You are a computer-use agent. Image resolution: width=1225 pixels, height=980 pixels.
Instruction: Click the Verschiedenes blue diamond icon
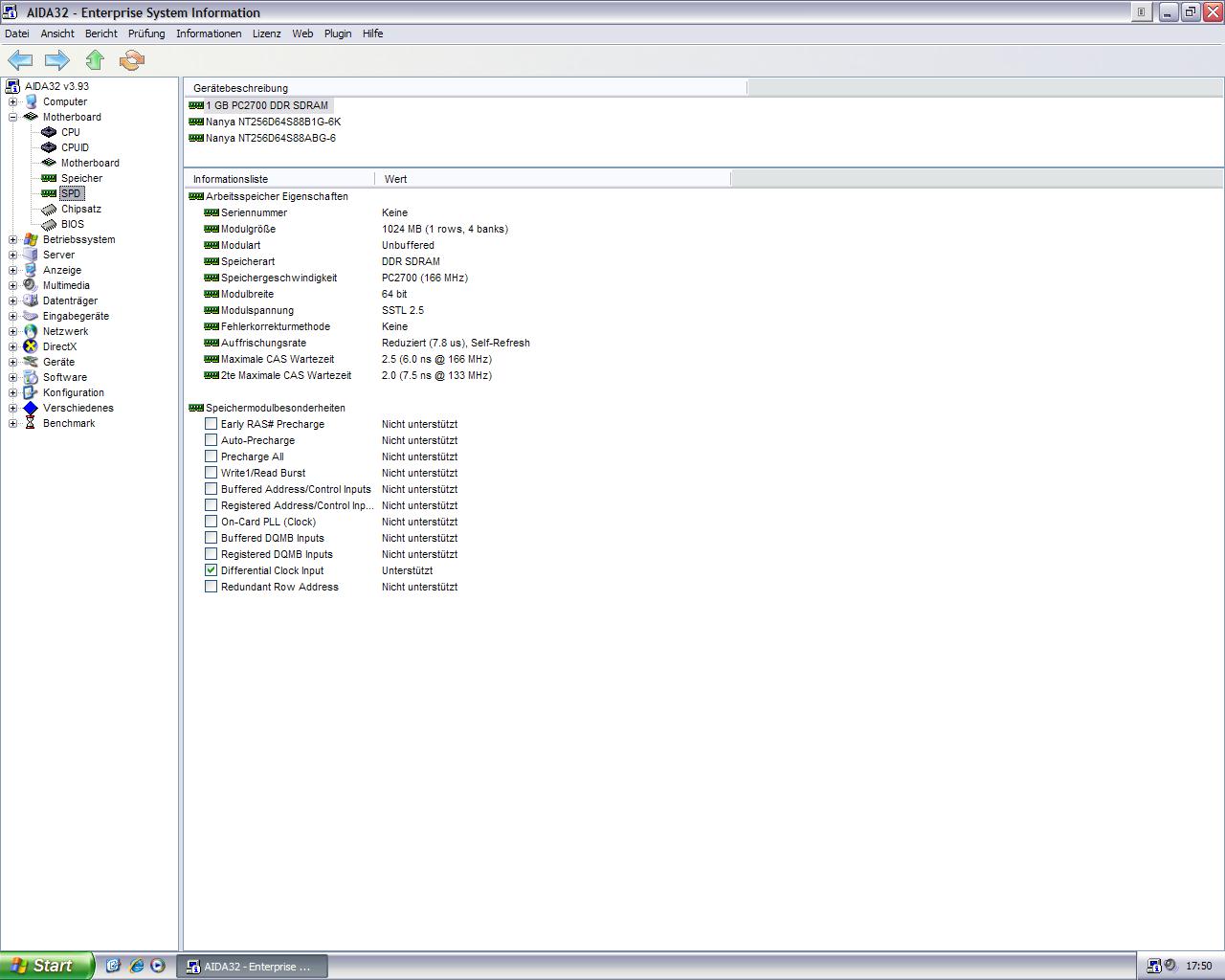pyautogui.click(x=31, y=408)
